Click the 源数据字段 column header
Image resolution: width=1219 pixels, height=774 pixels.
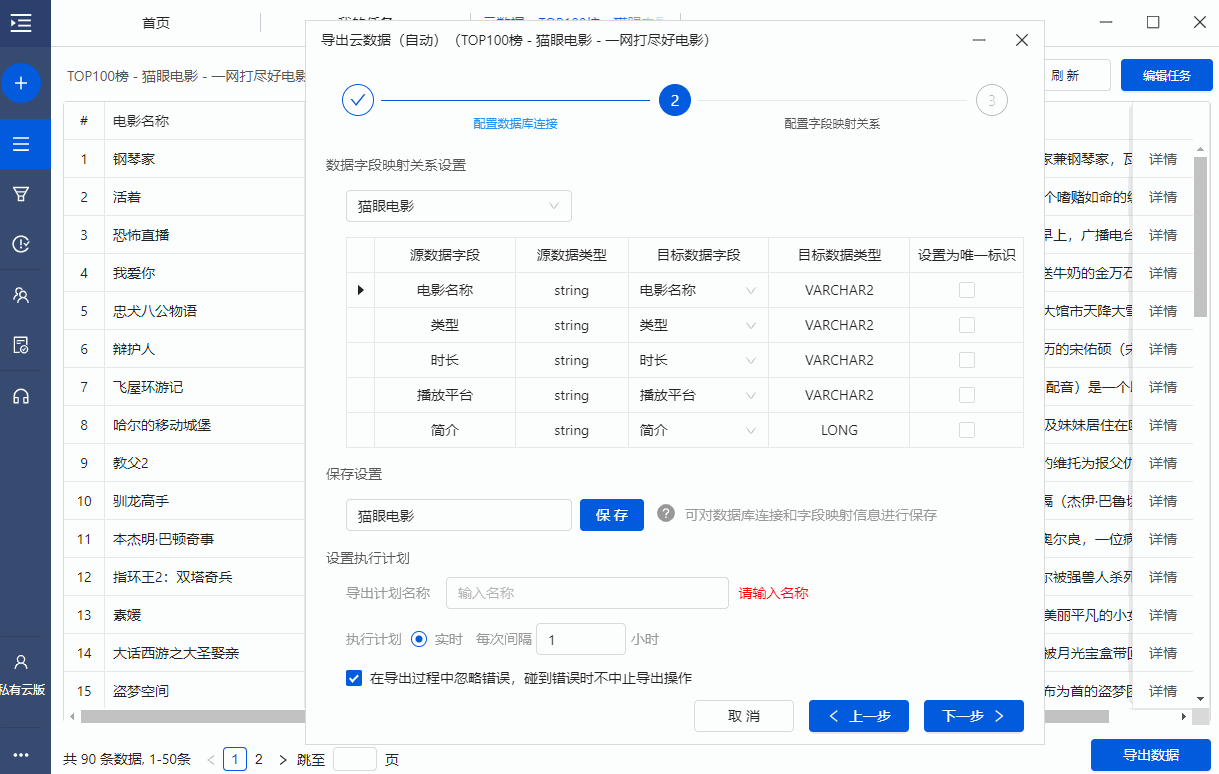click(445, 255)
